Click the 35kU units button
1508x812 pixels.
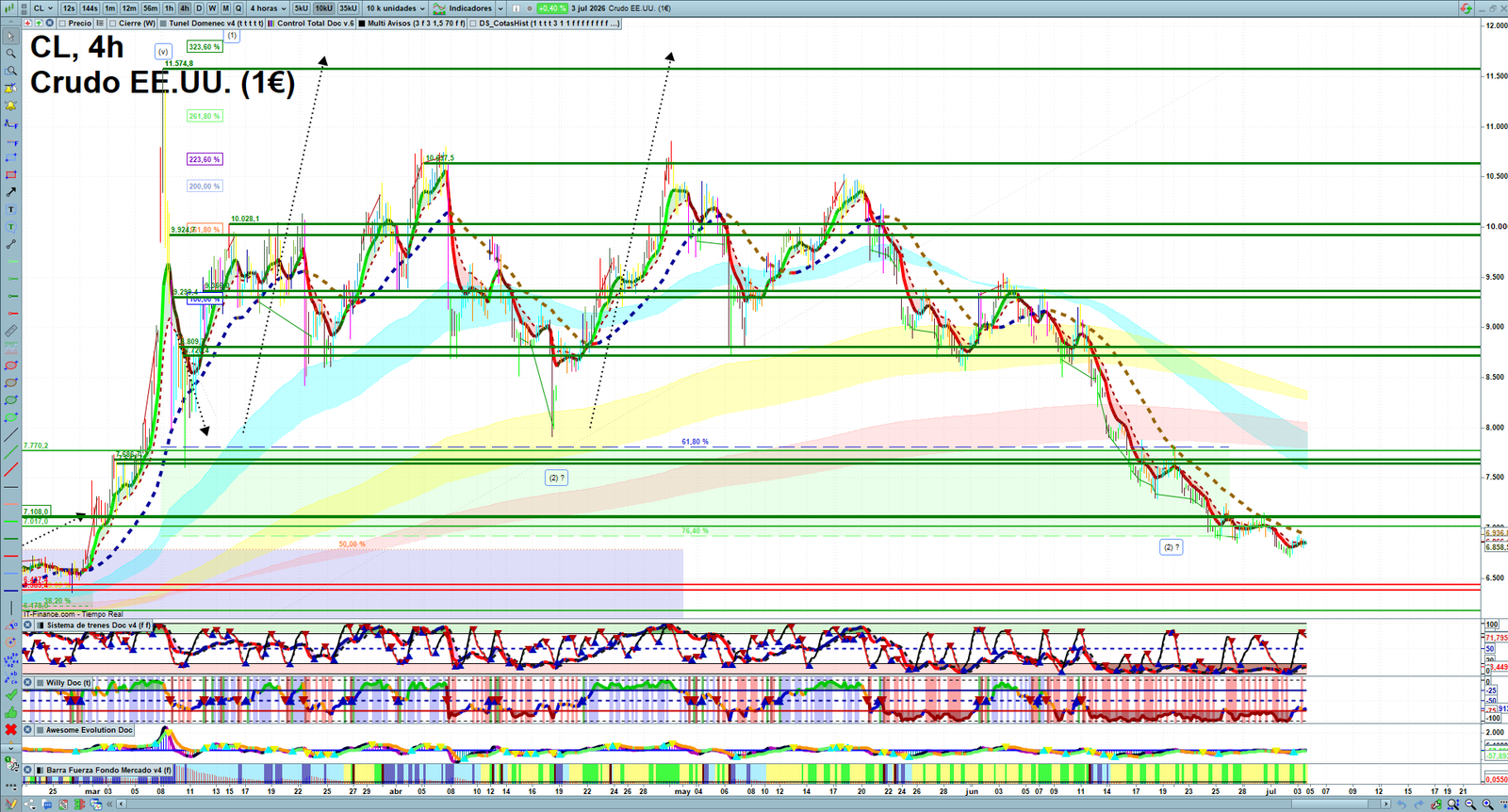[x=348, y=8]
